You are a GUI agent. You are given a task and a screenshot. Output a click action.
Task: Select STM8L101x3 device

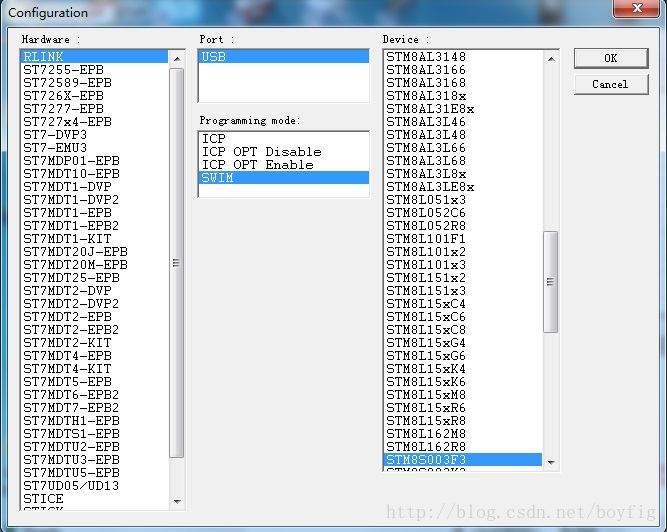pos(463,265)
